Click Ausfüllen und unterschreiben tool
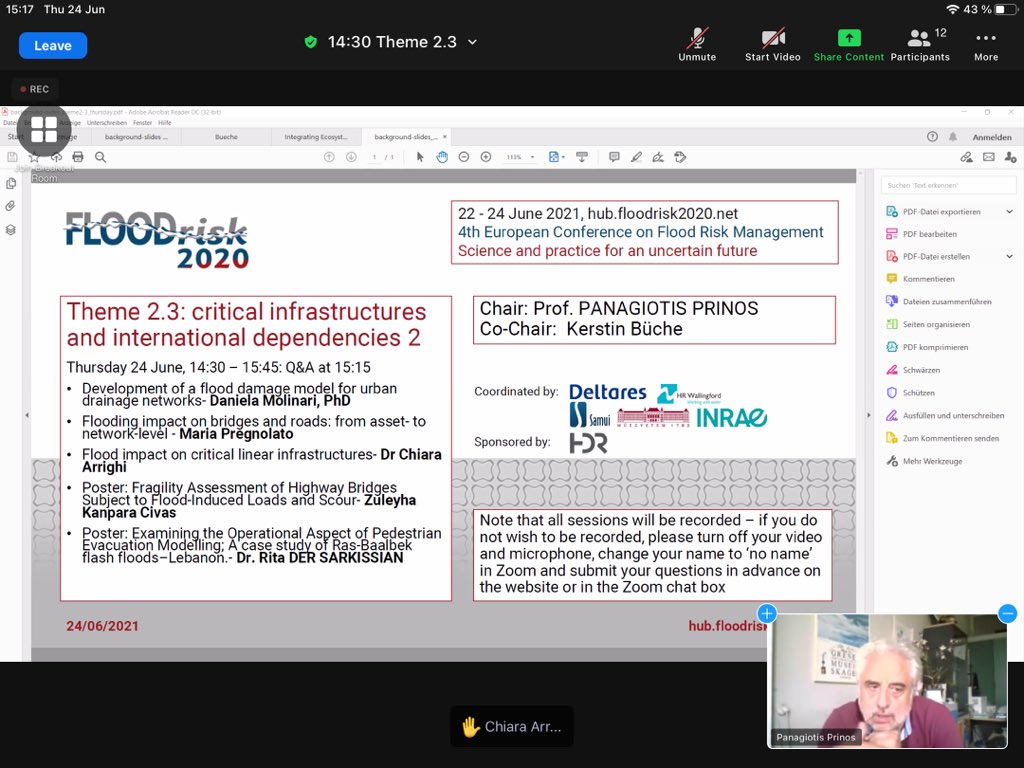 [x=945, y=415]
